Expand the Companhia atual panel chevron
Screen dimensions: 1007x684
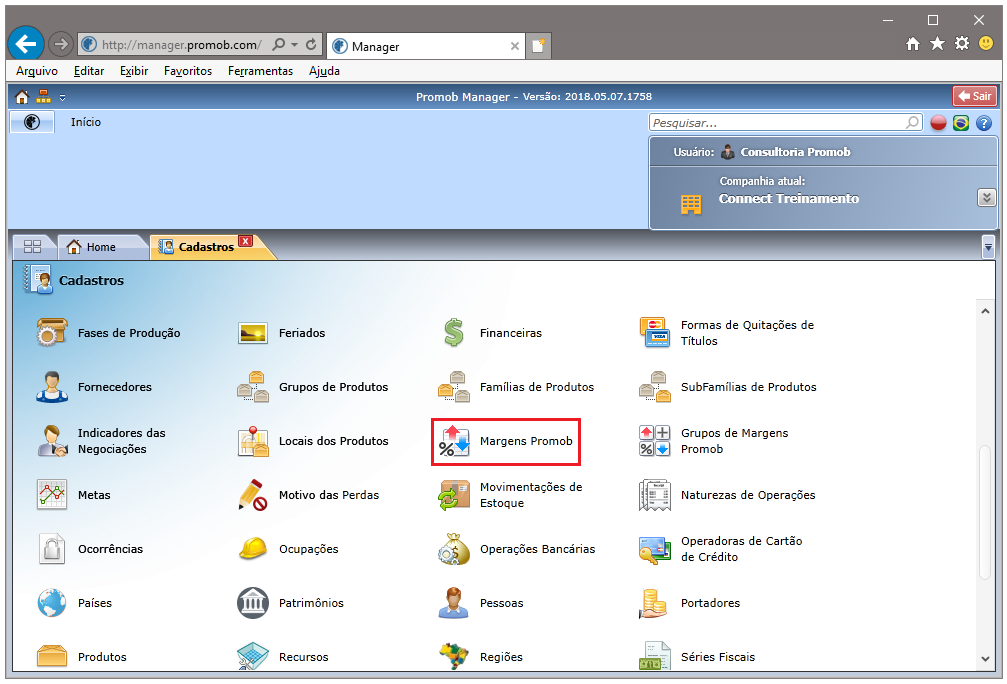[x=986, y=197]
